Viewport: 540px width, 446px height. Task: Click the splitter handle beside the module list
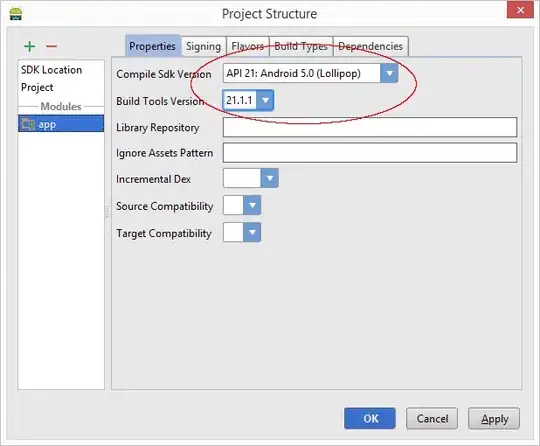(x=107, y=211)
